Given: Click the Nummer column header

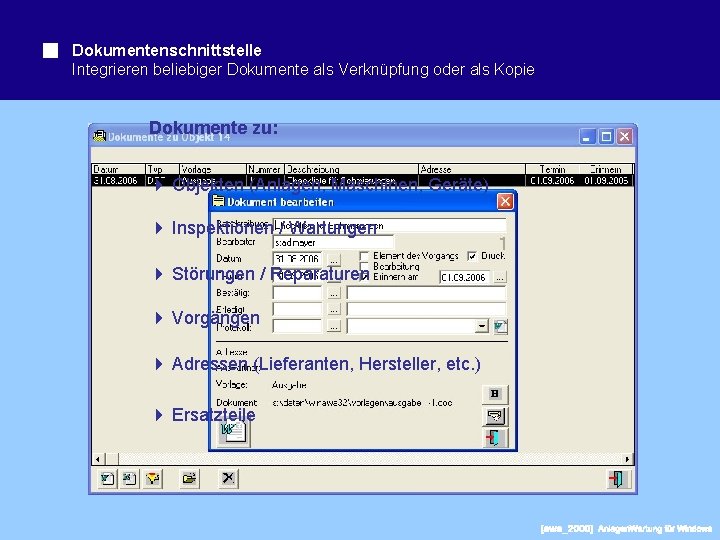Looking at the screenshot, I should 265,169.
